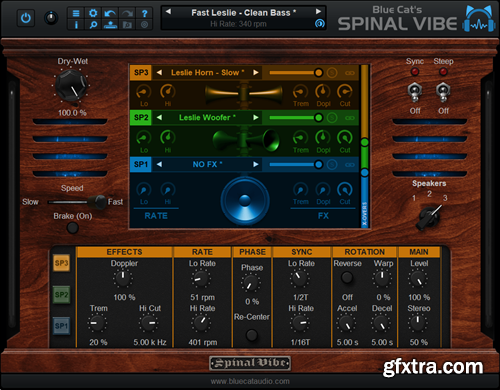Toggle the Sync toggle switch
Screen dimensions: 500x390
tap(415, 92)
